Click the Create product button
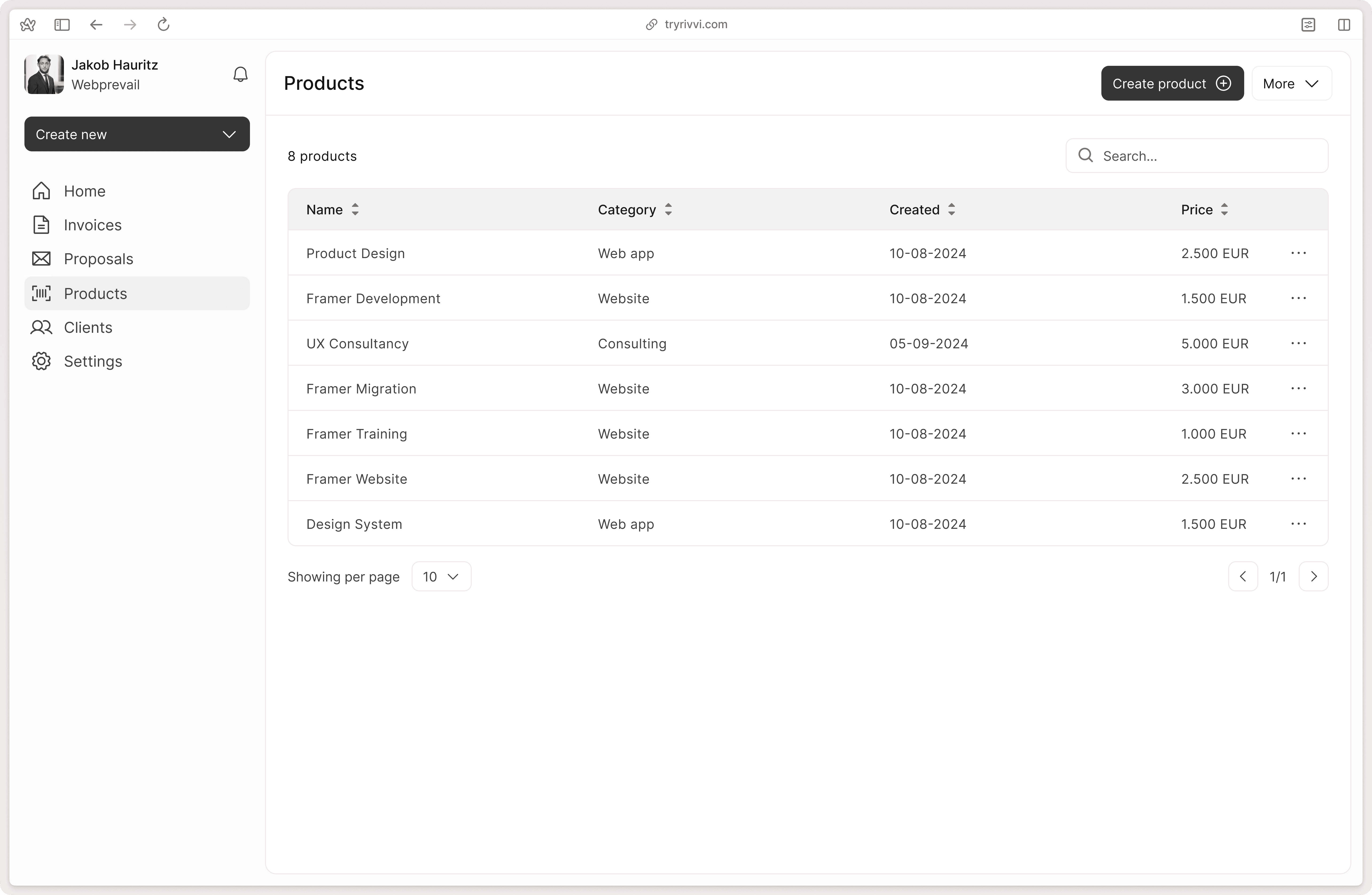This screenshot has width=1372, height=895. pyautogui.click(x=1172, y=84)
